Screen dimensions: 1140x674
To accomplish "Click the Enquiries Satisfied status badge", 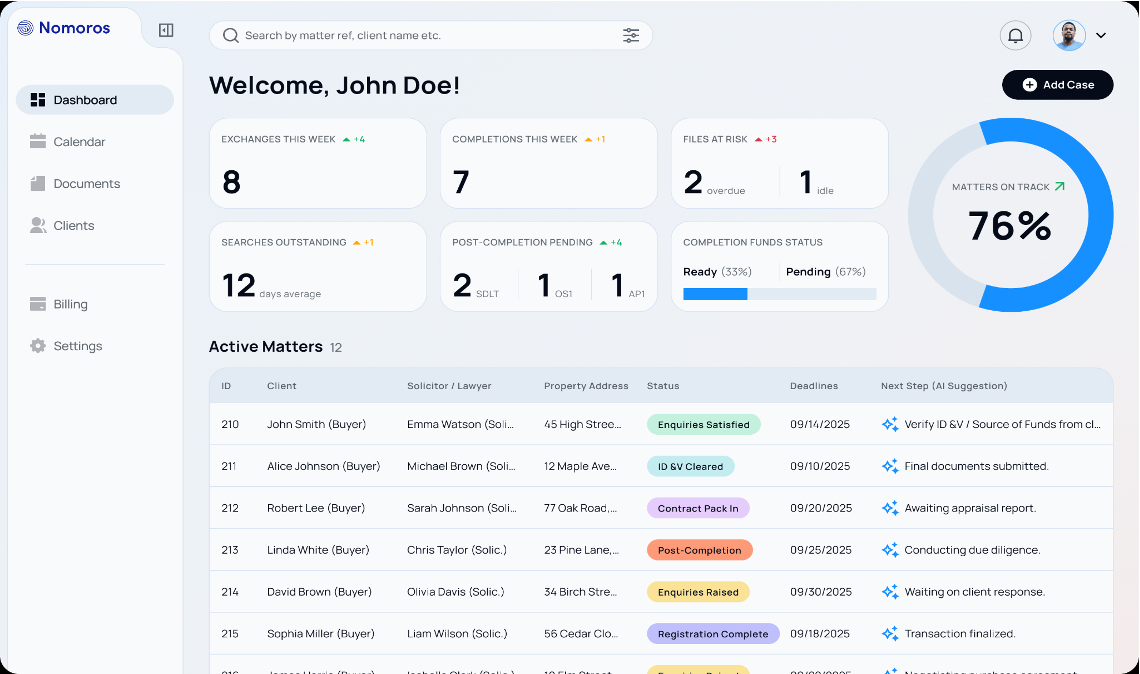I will point(703,424).
